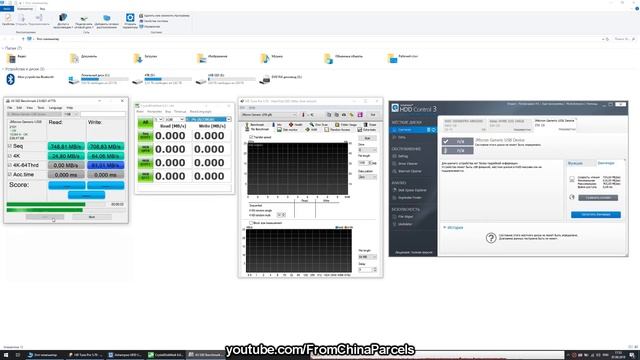Image resolution: width=640 pixels, height=360 pixels.
Task: Click Start button in HD Tune file benchmark
Action: click(x=367, y=138)
